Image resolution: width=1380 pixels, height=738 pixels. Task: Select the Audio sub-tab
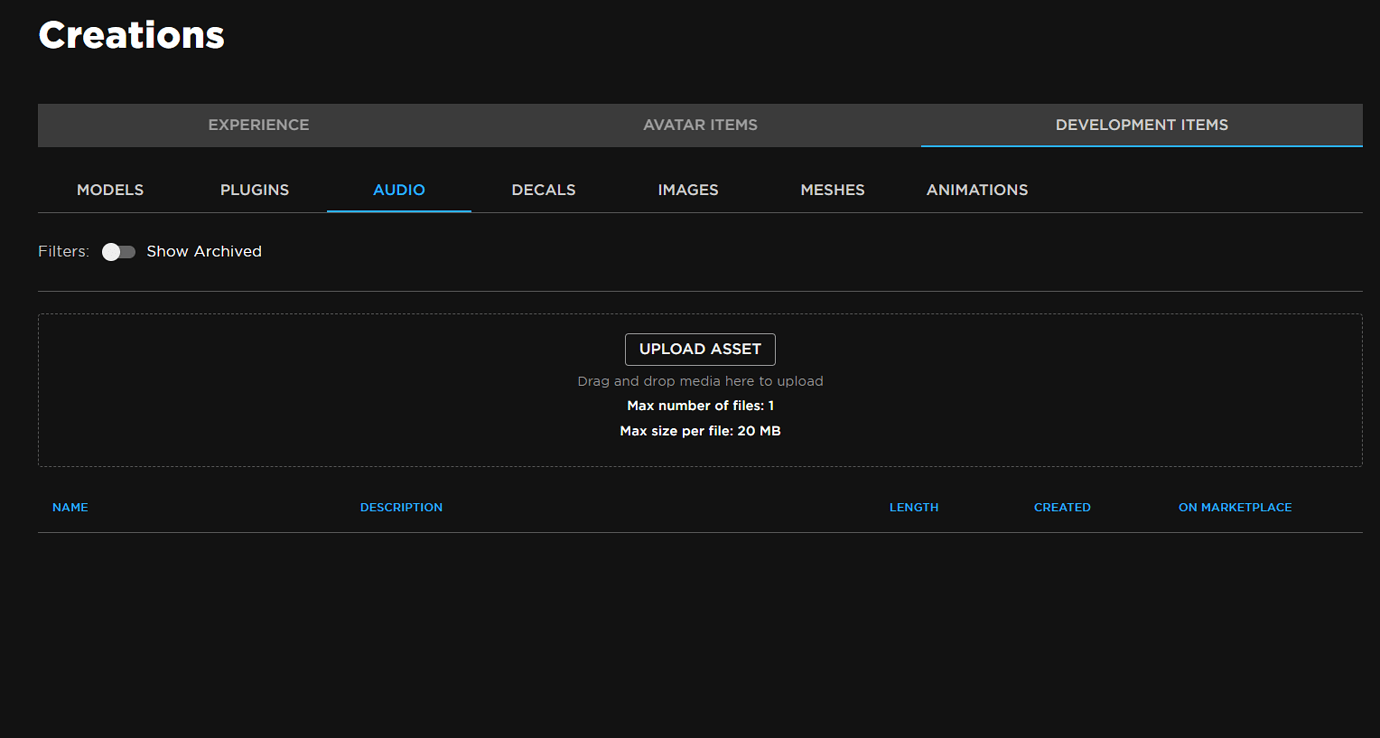398,189
